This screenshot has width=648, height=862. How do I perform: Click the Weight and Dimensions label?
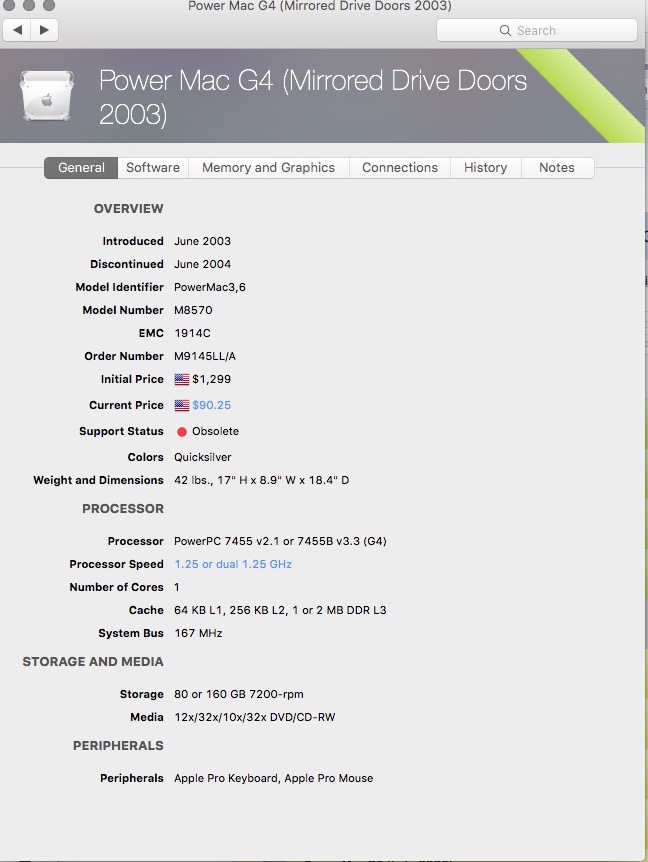pyautogui.click(x=98, y=480)
